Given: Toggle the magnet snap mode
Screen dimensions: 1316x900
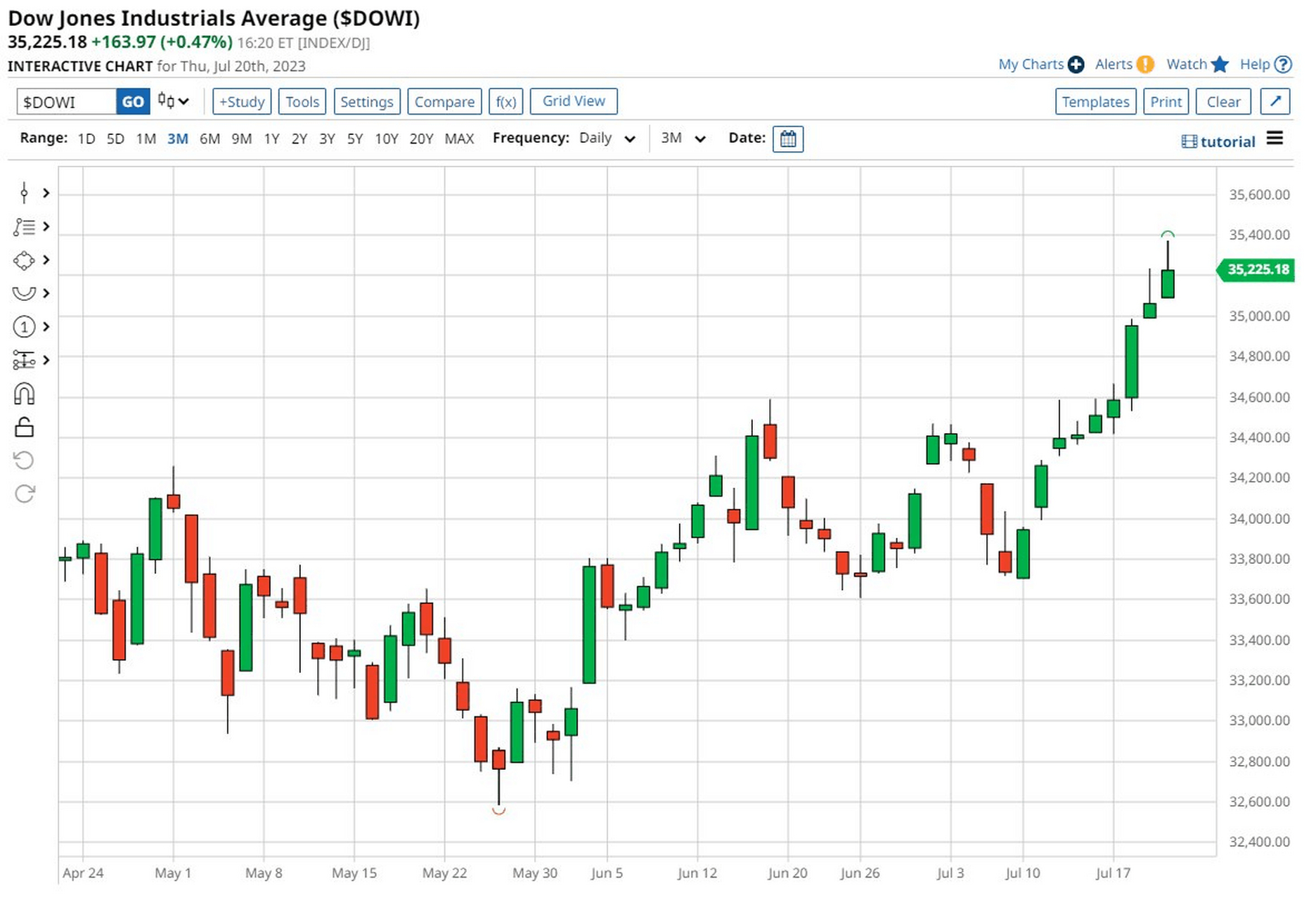Looking at the screenshot, I should click(x=24, y=394).
